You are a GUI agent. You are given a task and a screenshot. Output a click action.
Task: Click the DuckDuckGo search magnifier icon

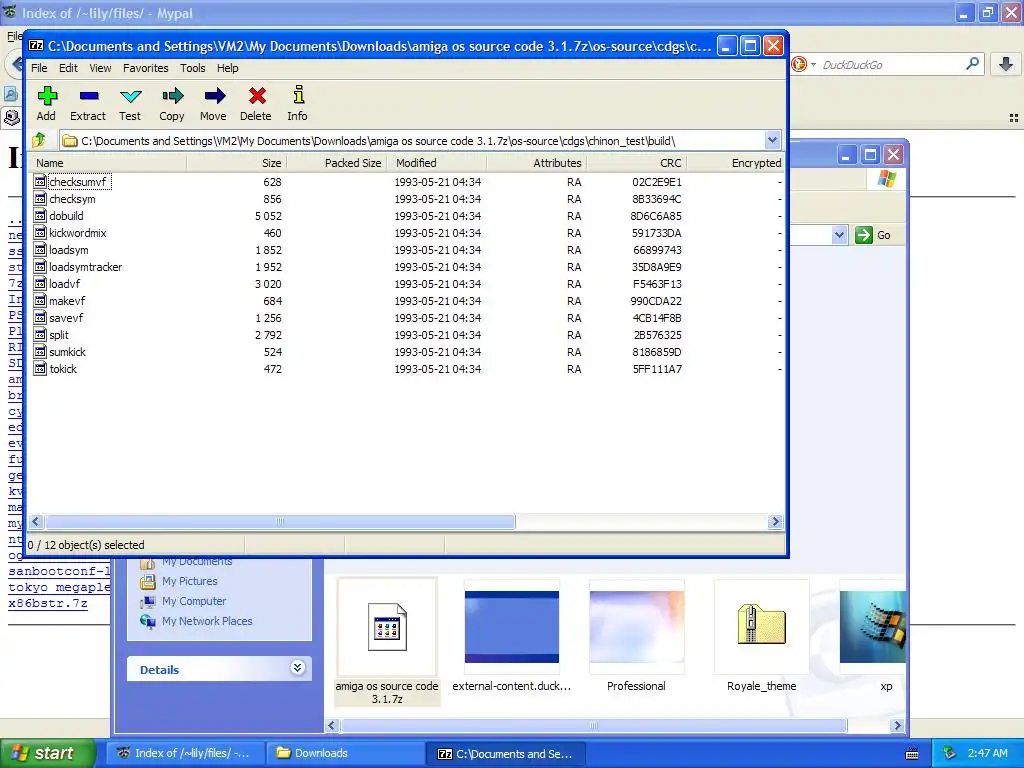pos(972,64)
